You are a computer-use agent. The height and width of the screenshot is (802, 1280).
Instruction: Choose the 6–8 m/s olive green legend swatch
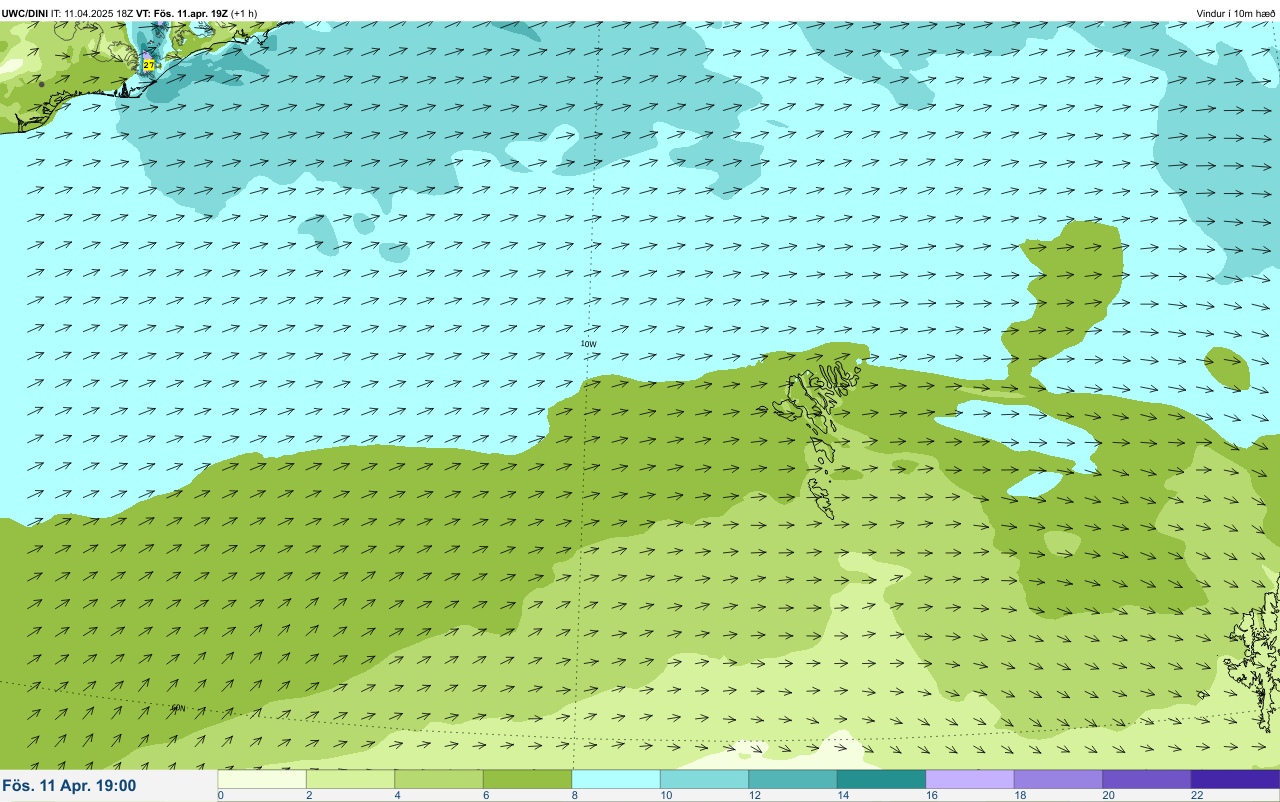tap(527, 779)
